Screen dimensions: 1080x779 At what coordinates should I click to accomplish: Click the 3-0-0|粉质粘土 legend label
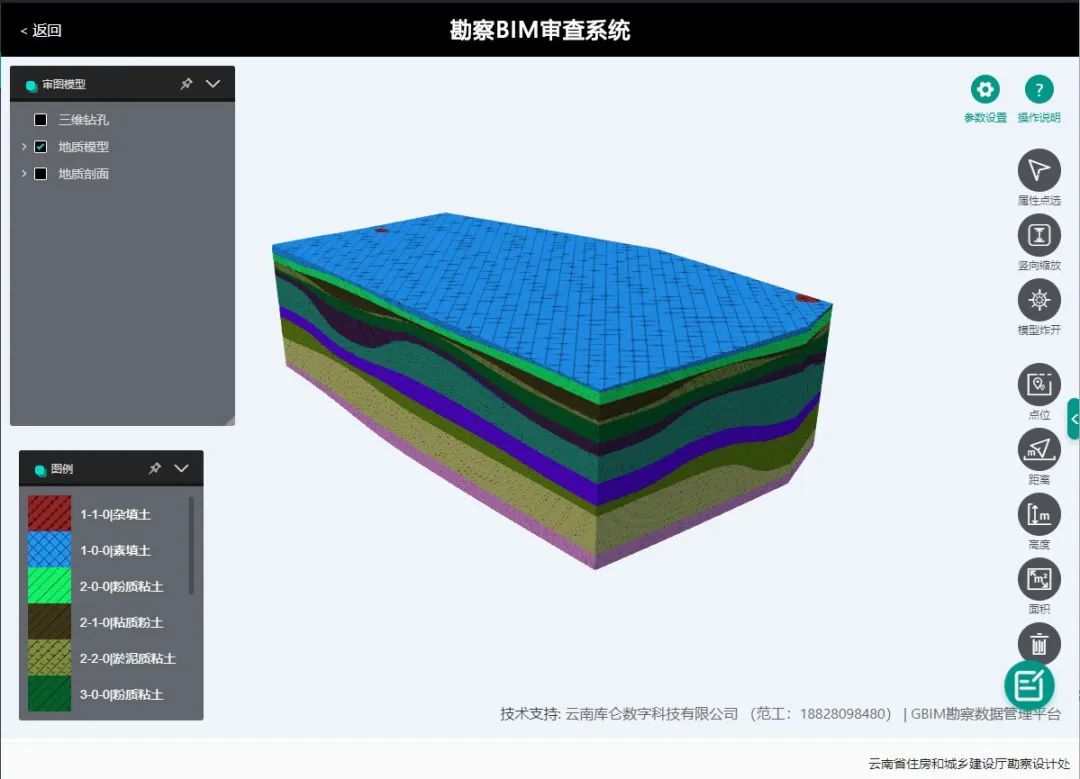pos(121,694)
